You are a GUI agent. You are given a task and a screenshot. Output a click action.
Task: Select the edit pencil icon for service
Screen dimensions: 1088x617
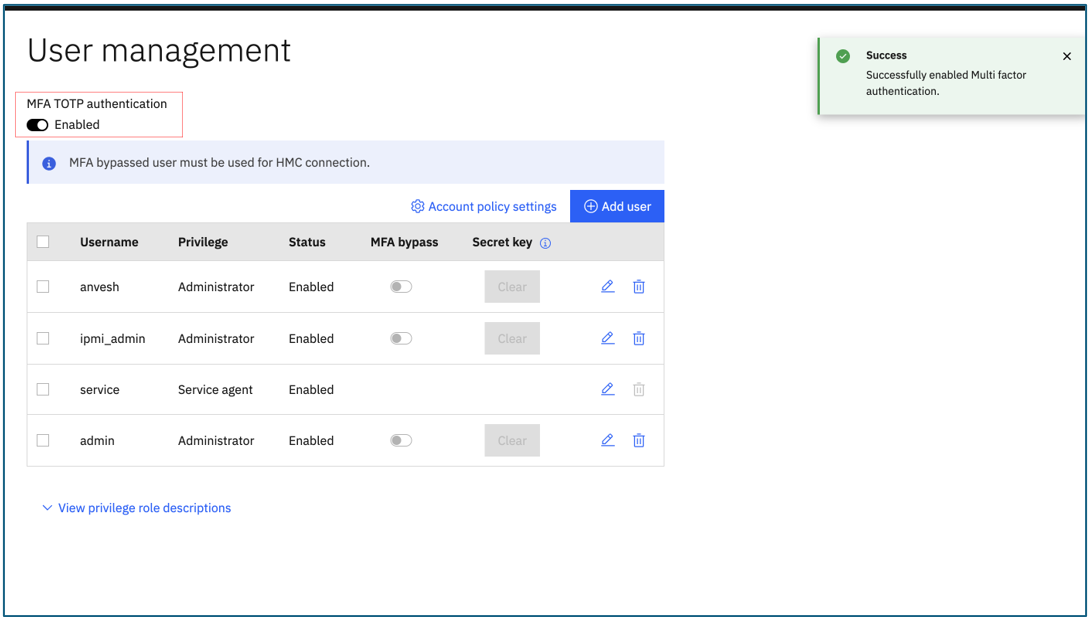607,389
